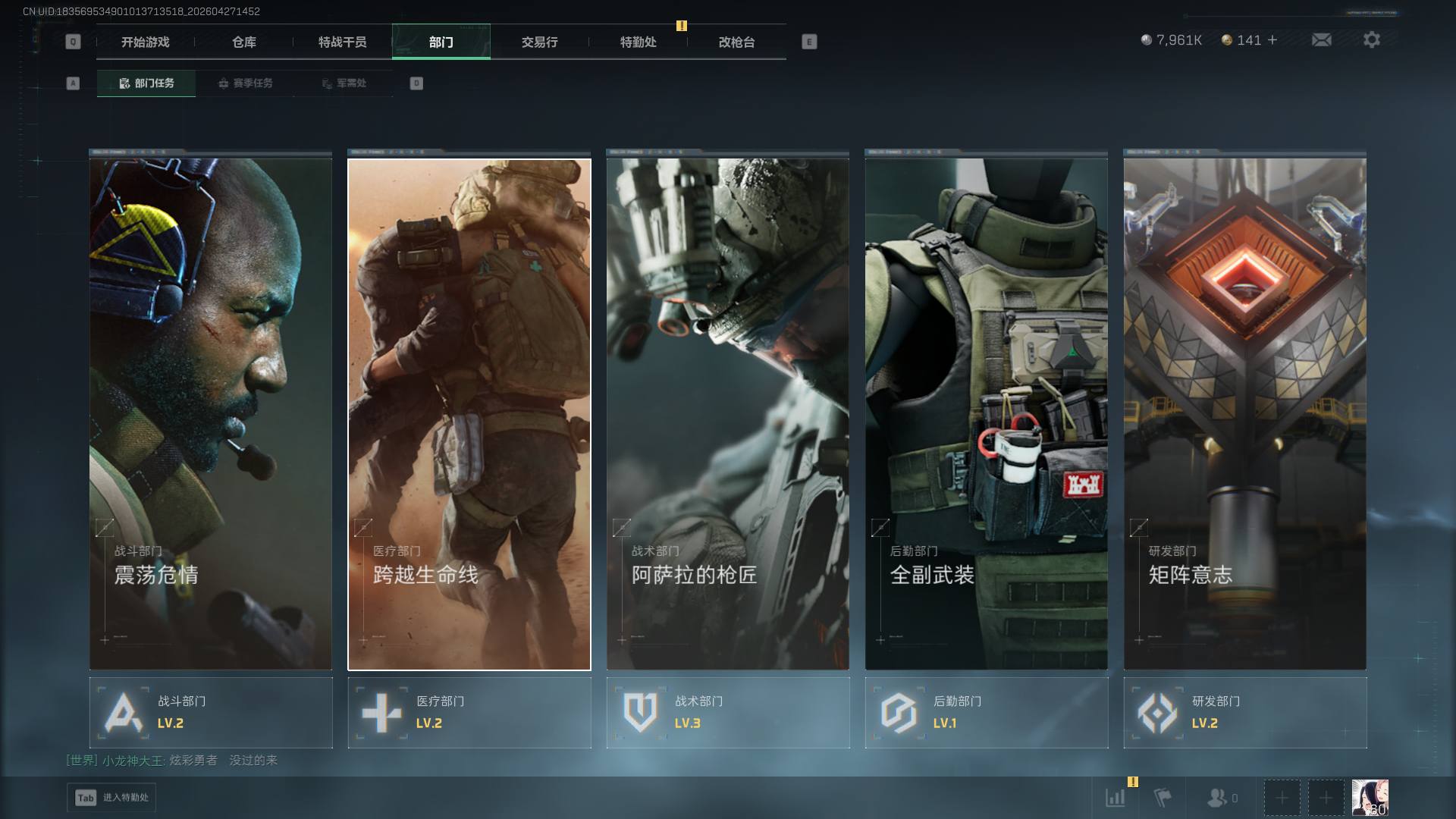Open the statistics bar chart icon
Viewport: 1456px width, 819px height.
[x=1116, y=798]
